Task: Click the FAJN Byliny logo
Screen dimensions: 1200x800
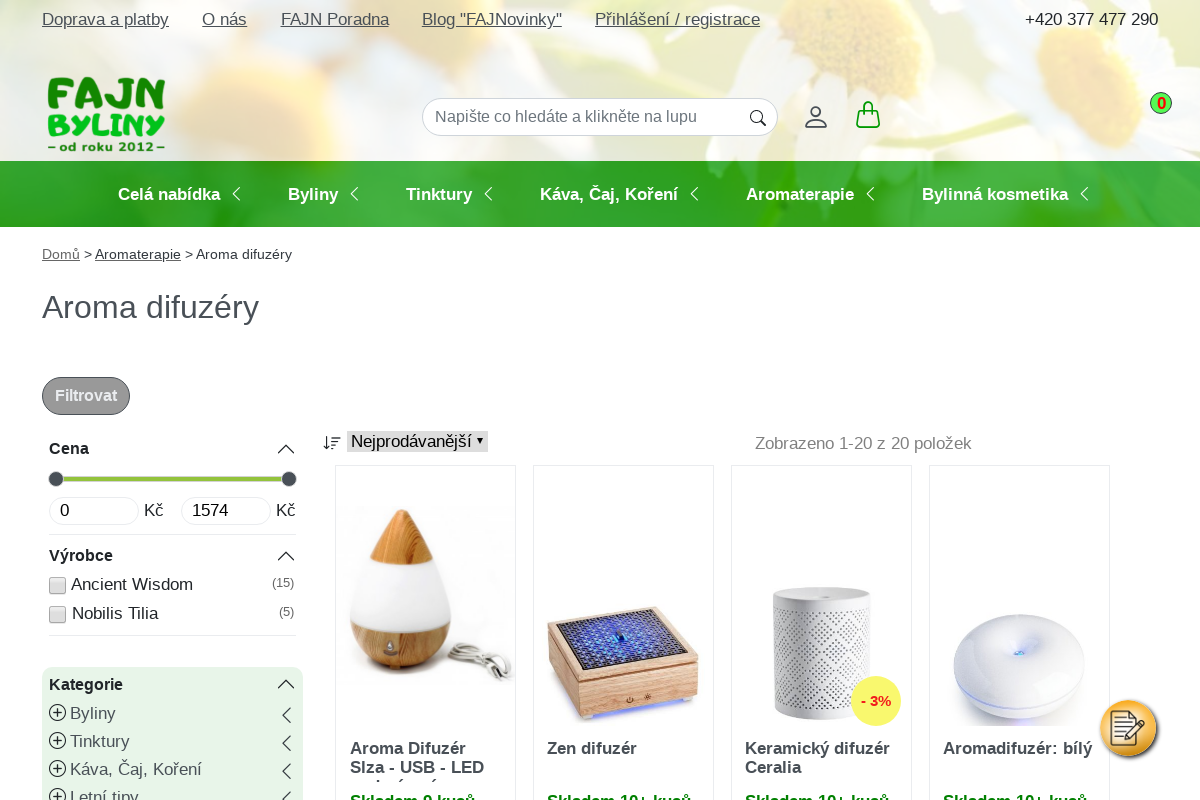Action: coord(106,114)
